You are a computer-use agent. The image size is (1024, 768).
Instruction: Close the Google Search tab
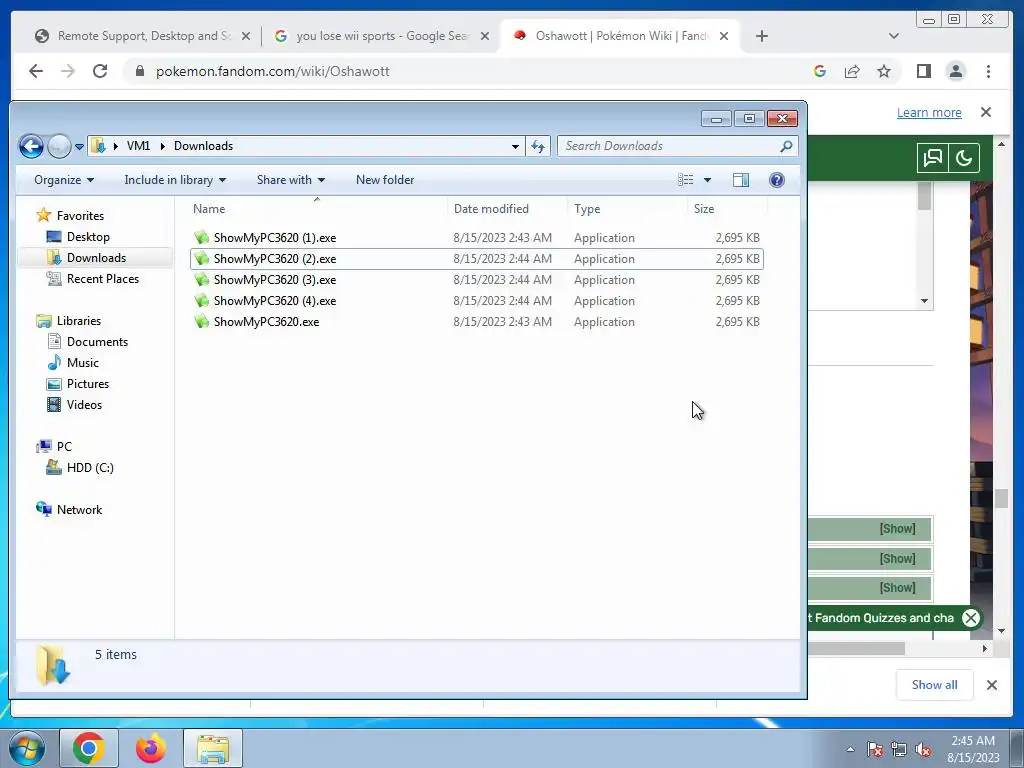click(x=485, y=36)
